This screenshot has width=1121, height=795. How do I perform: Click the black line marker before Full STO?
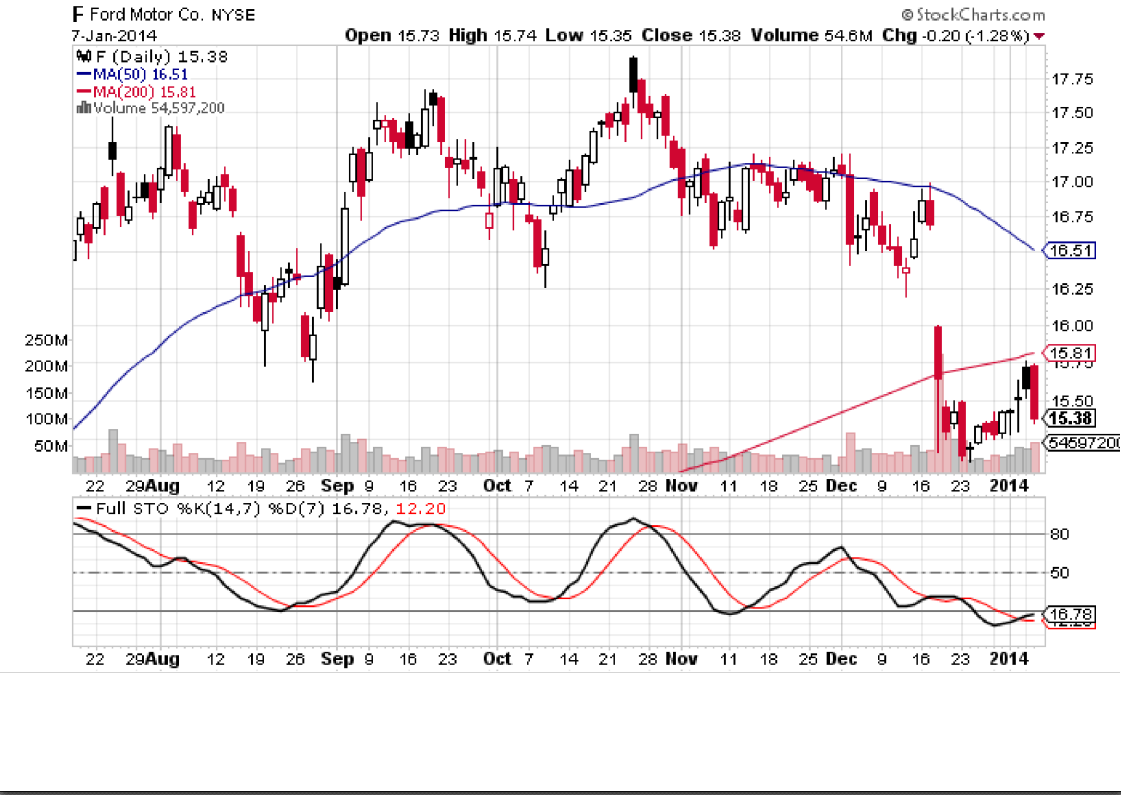[x=84, y=508]
